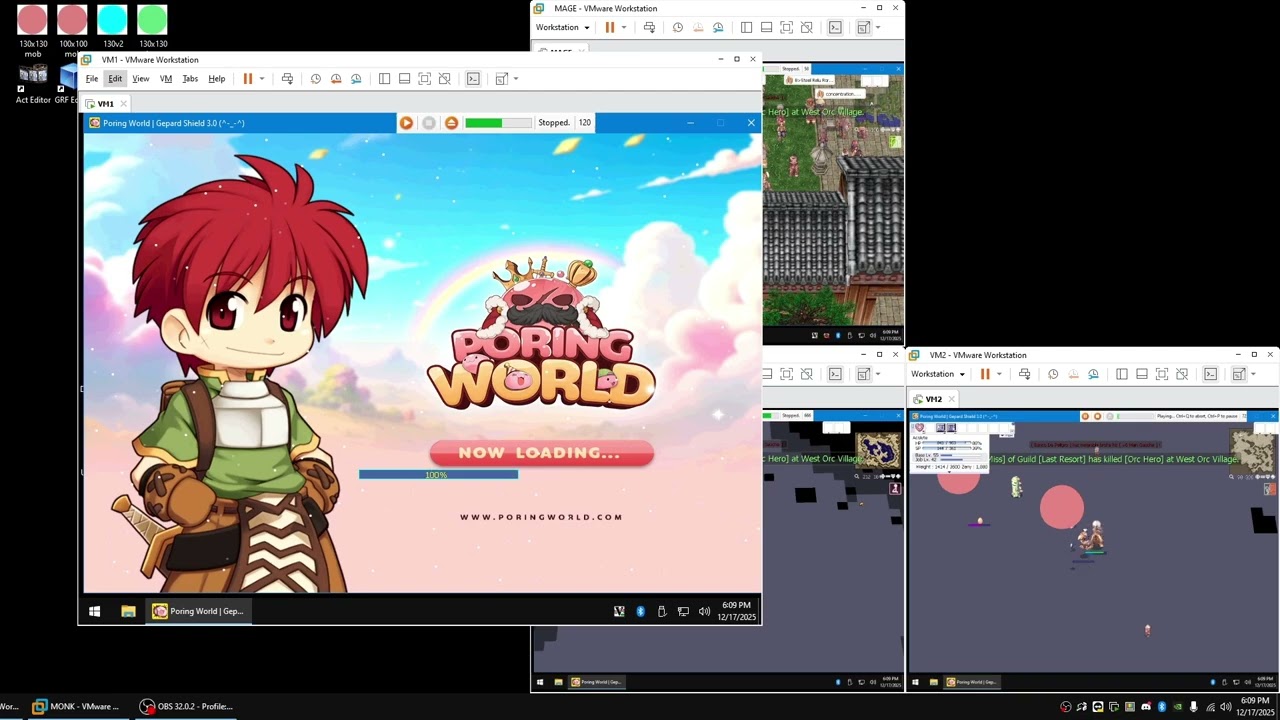The height and width of the screenshot is (720, 1280).
Task: Toggle console view in MAGE toolbar
Action: click(835, 28)
